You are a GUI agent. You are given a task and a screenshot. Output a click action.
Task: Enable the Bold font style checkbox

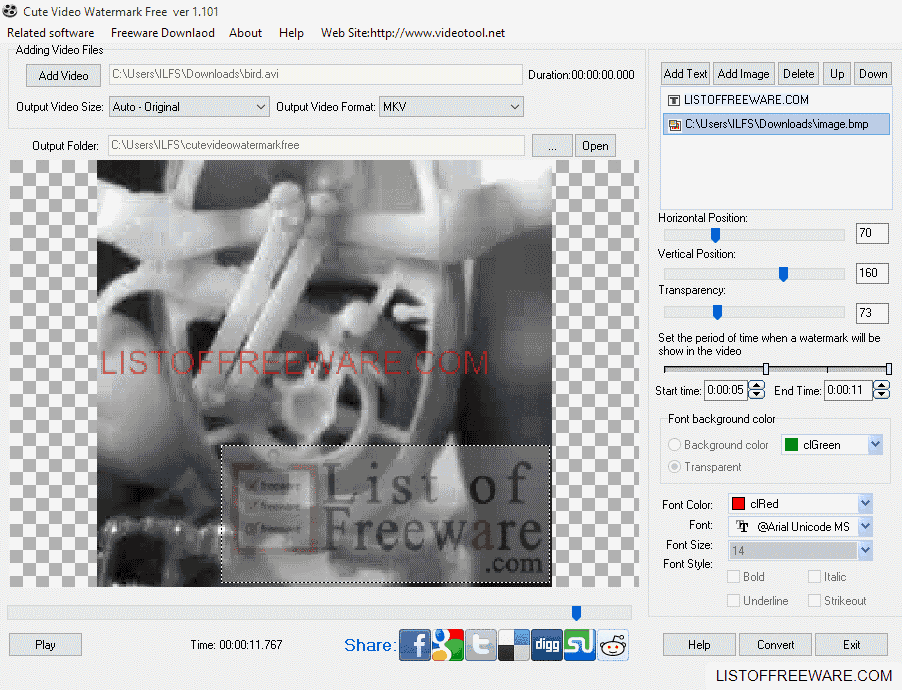(733, 577)
